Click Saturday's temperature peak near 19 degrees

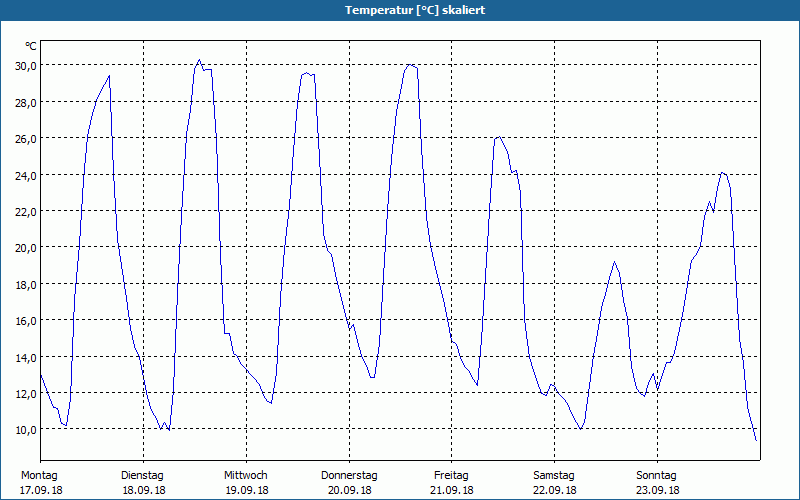(x=615, y=262)
